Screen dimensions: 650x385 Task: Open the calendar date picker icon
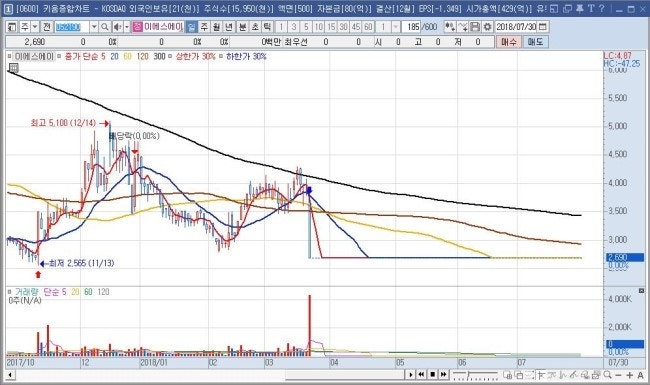[x=542, y=27]
